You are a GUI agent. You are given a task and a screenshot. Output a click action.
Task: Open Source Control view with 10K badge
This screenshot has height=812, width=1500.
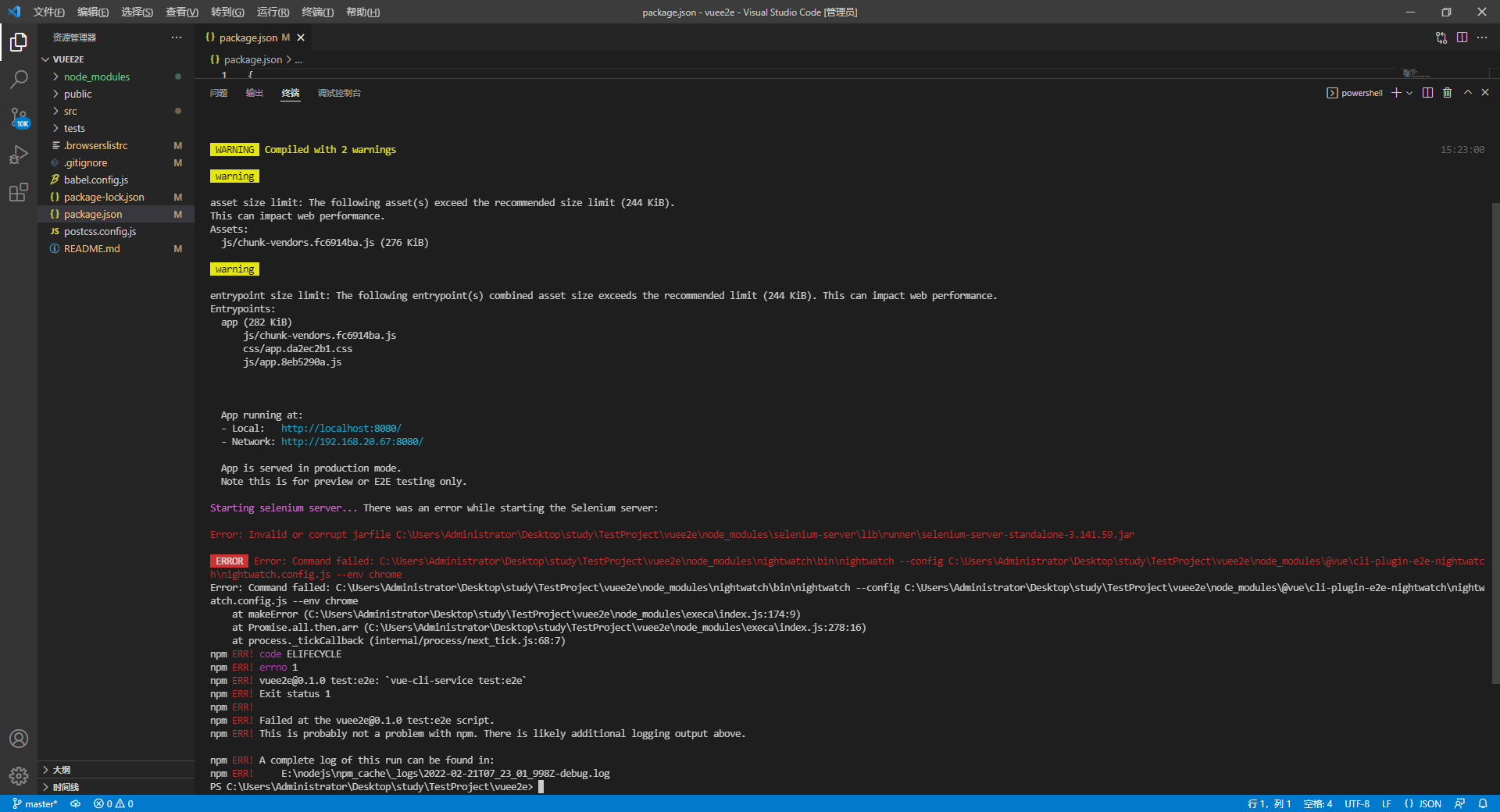19,117
